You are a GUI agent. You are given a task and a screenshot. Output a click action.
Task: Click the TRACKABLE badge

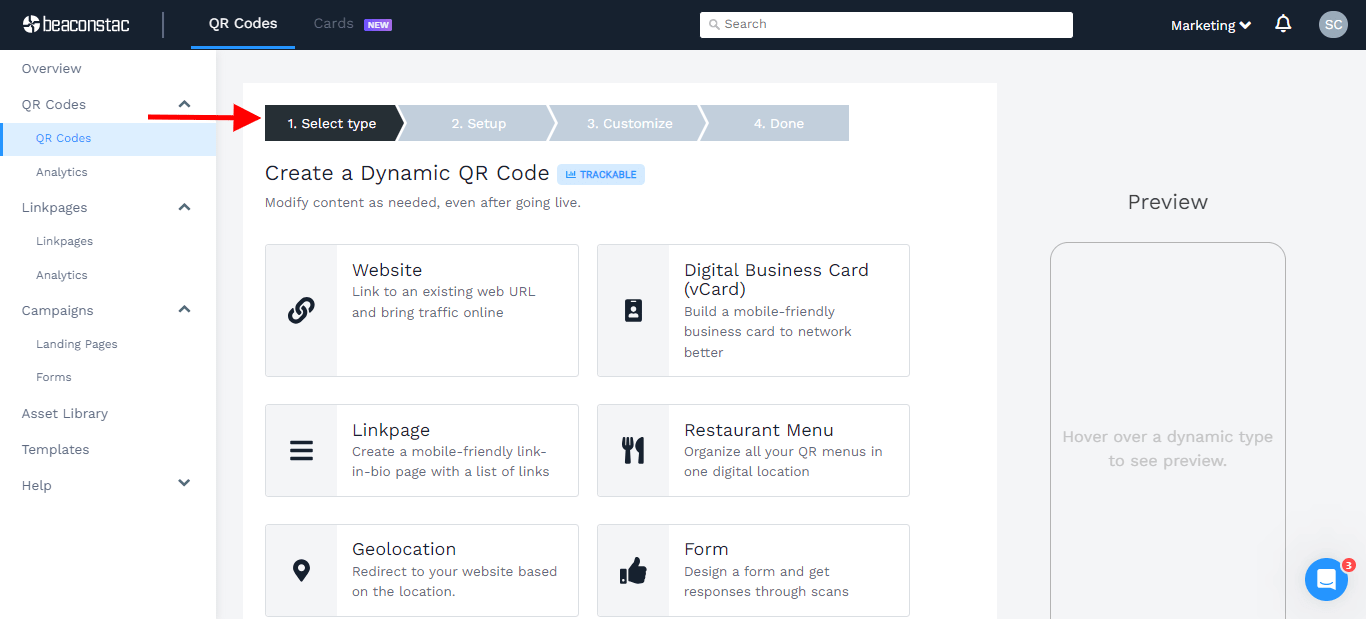[600, 174]
